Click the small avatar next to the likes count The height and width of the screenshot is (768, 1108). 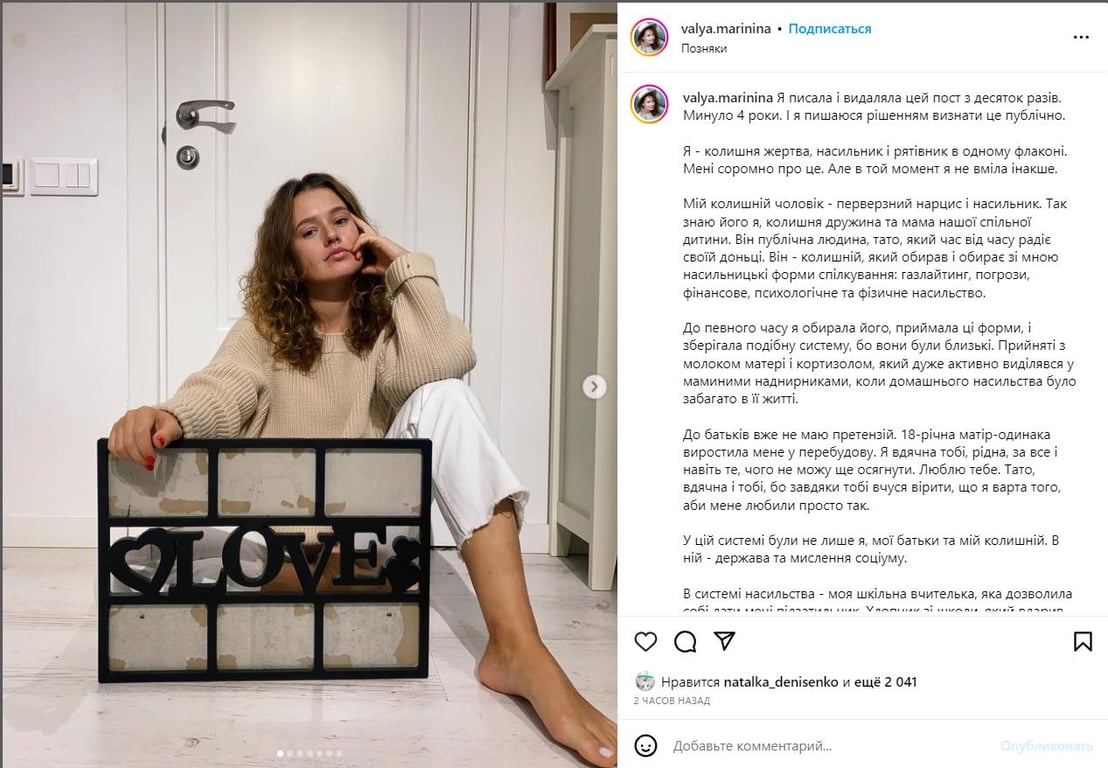[x=644, y=682]
